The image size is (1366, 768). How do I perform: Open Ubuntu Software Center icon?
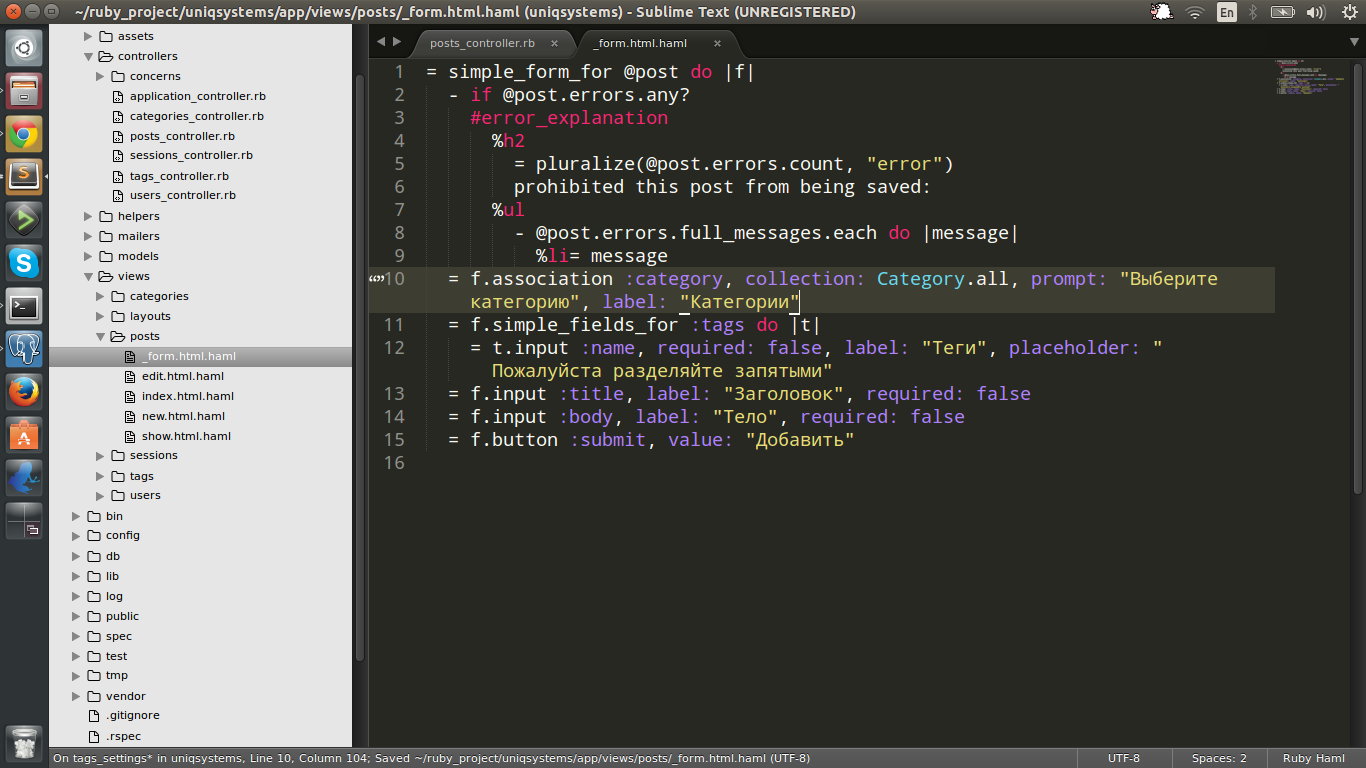(24, 435)
